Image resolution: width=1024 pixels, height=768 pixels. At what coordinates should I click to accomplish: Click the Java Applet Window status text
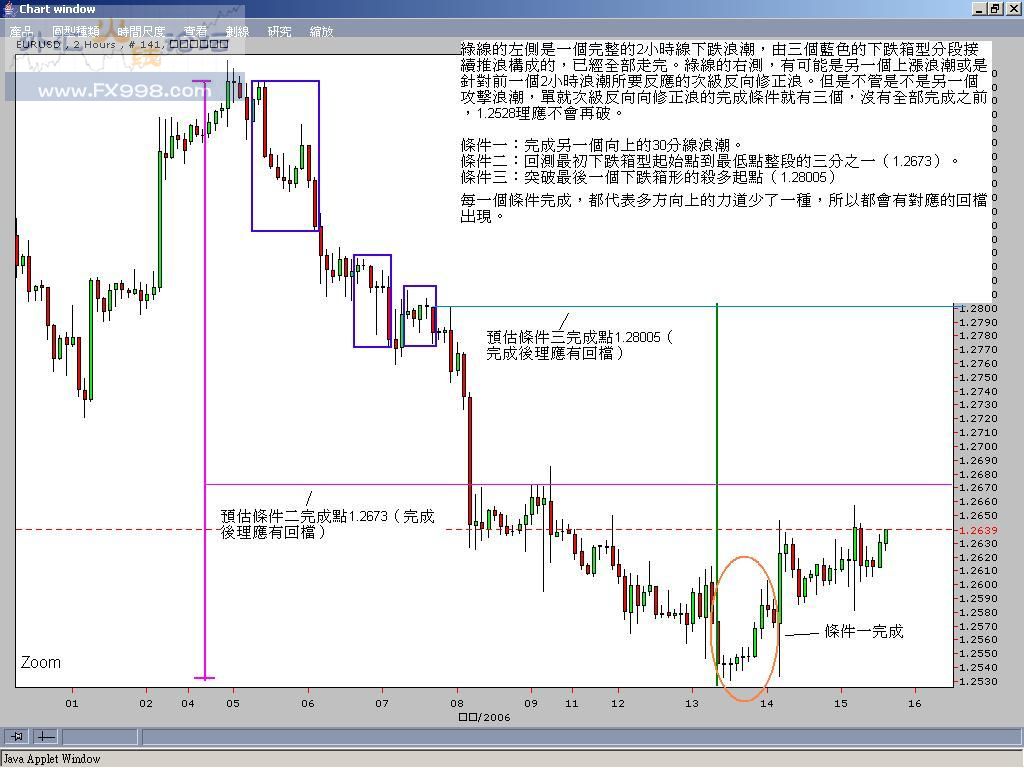[52, 759]
